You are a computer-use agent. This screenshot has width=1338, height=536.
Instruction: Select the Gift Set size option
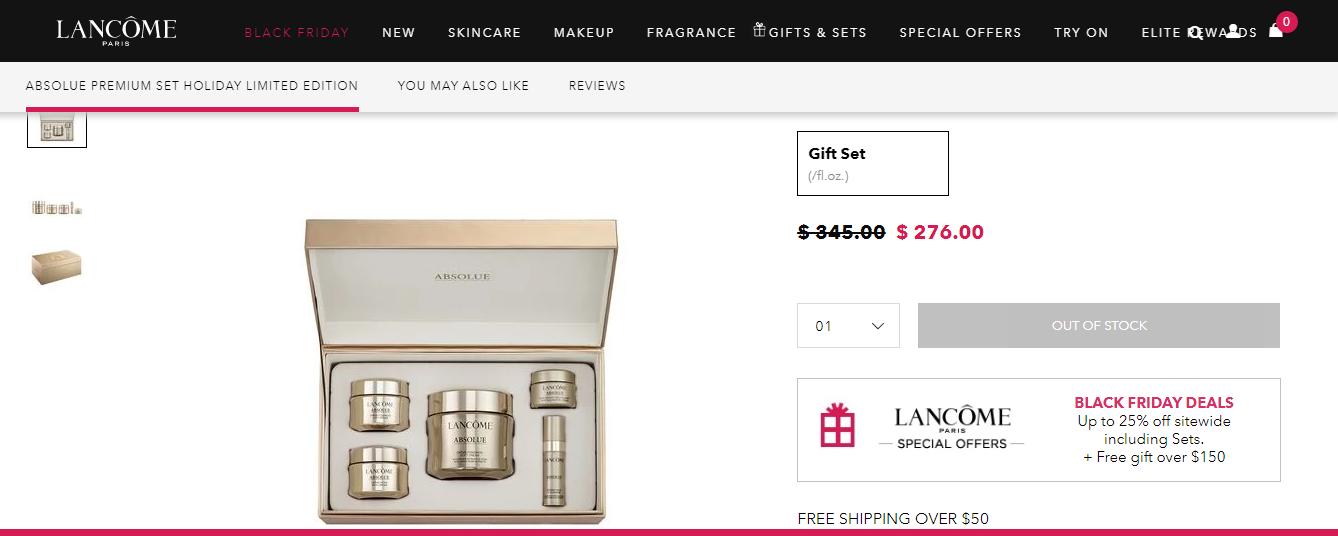(x=872, y=163)
